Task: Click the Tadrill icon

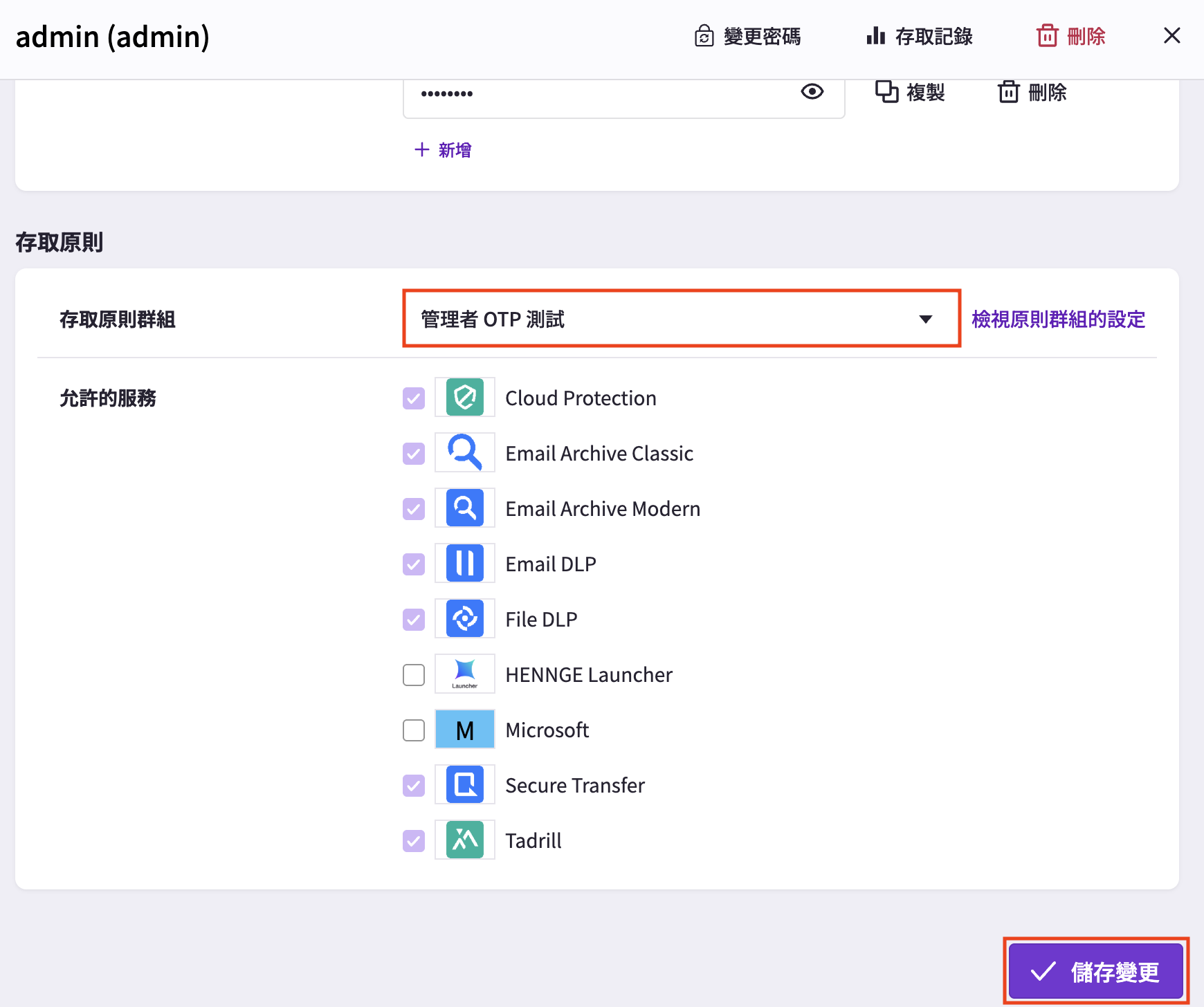Action: click(x=465, y=840)
